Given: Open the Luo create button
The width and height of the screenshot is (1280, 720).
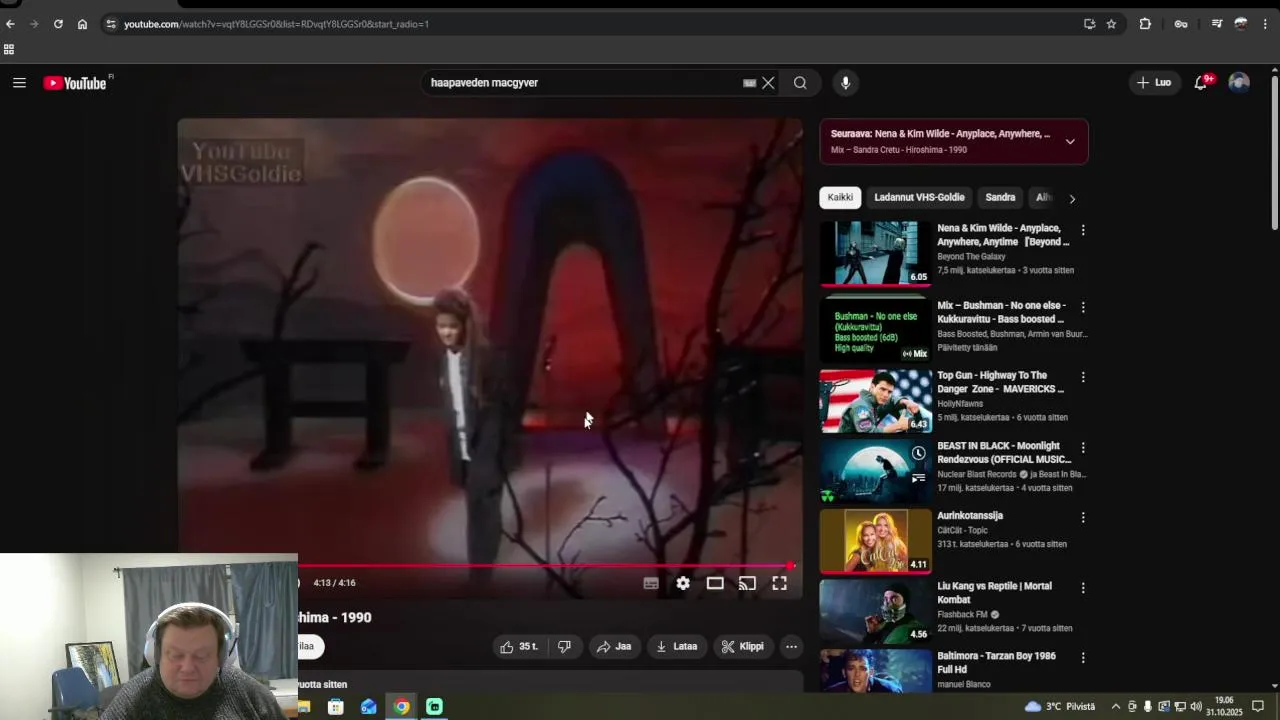Looking at the screenshot, I should [x=1154, y=83].
